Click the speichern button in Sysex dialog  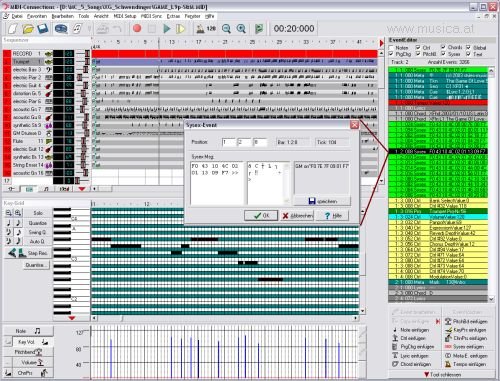tap(322, 201)
